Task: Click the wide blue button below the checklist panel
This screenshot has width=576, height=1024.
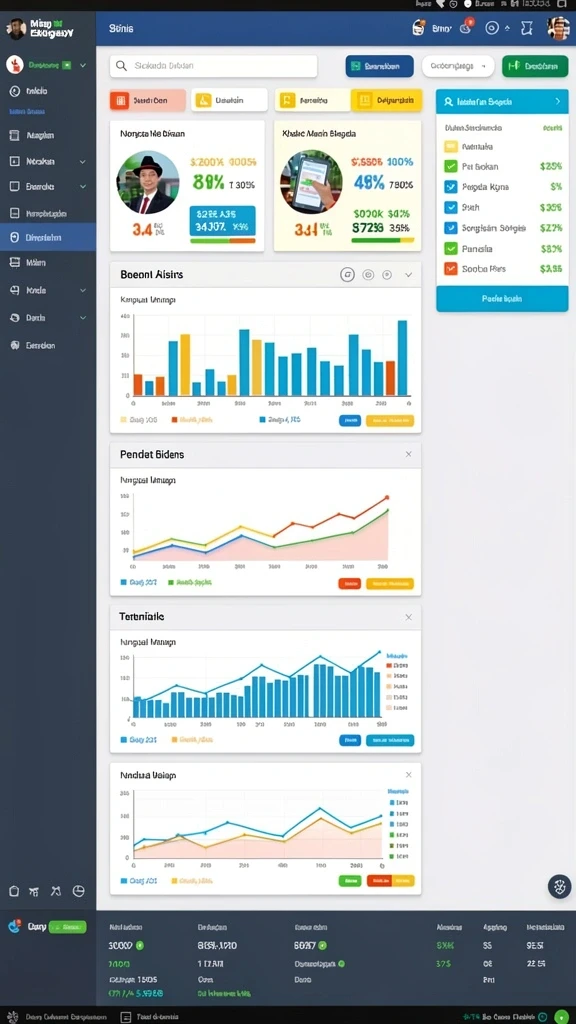Action: pyautogui.click(x=502, y=298)
